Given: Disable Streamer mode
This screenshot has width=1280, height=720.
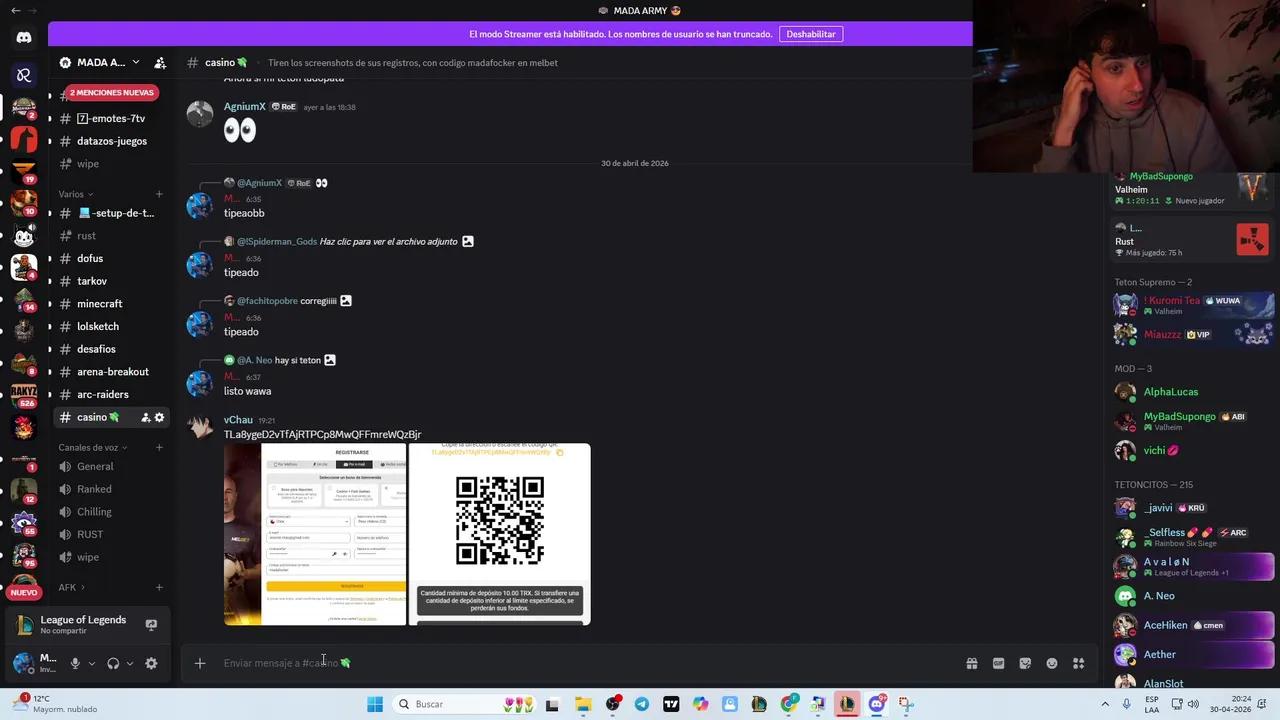Looking at the screenshot, I should (810, 34).
